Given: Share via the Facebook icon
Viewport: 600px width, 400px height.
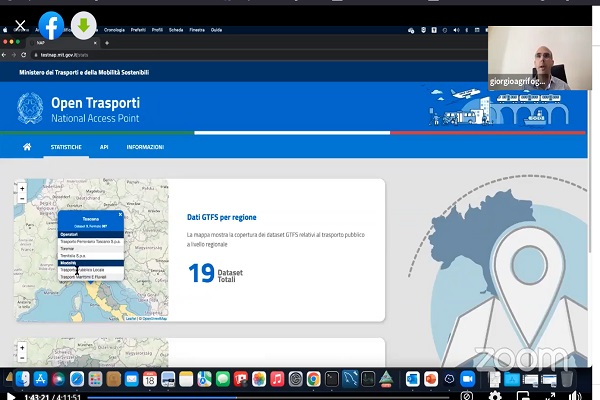Looking at the screenshot, I should tap(51, 26).
